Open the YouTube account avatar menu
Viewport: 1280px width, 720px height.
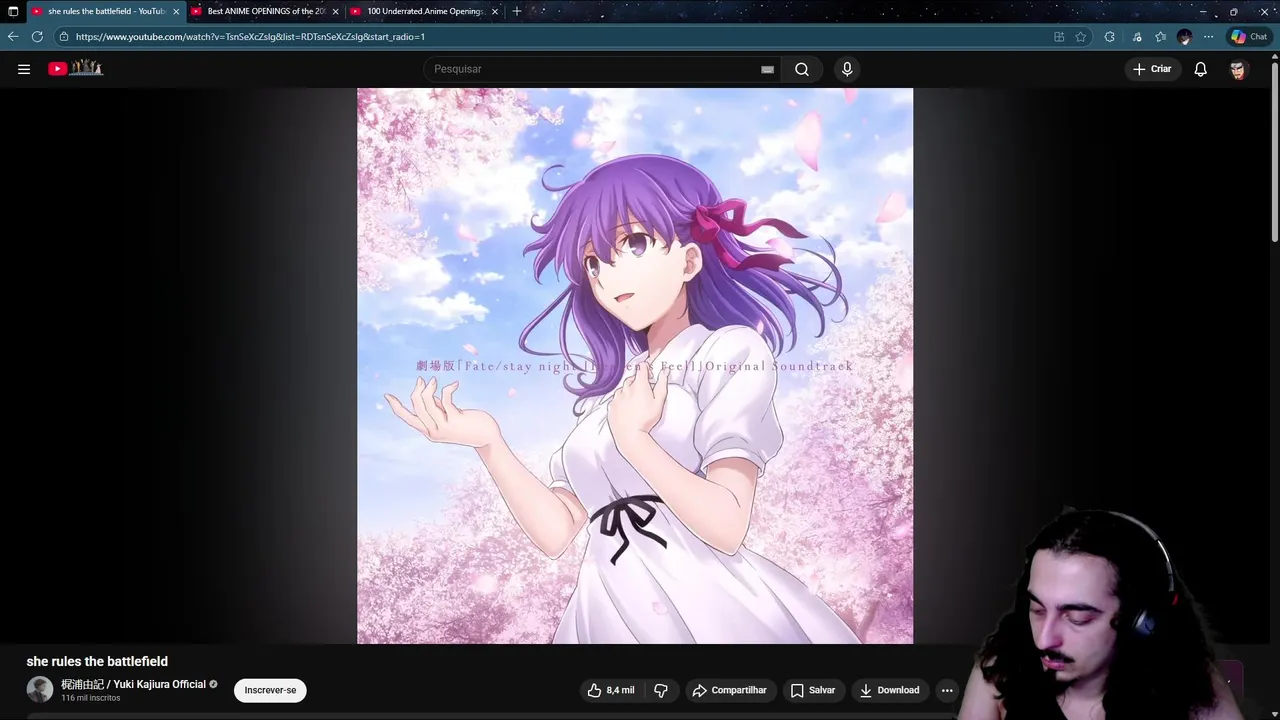click(x=1238, y=69)
